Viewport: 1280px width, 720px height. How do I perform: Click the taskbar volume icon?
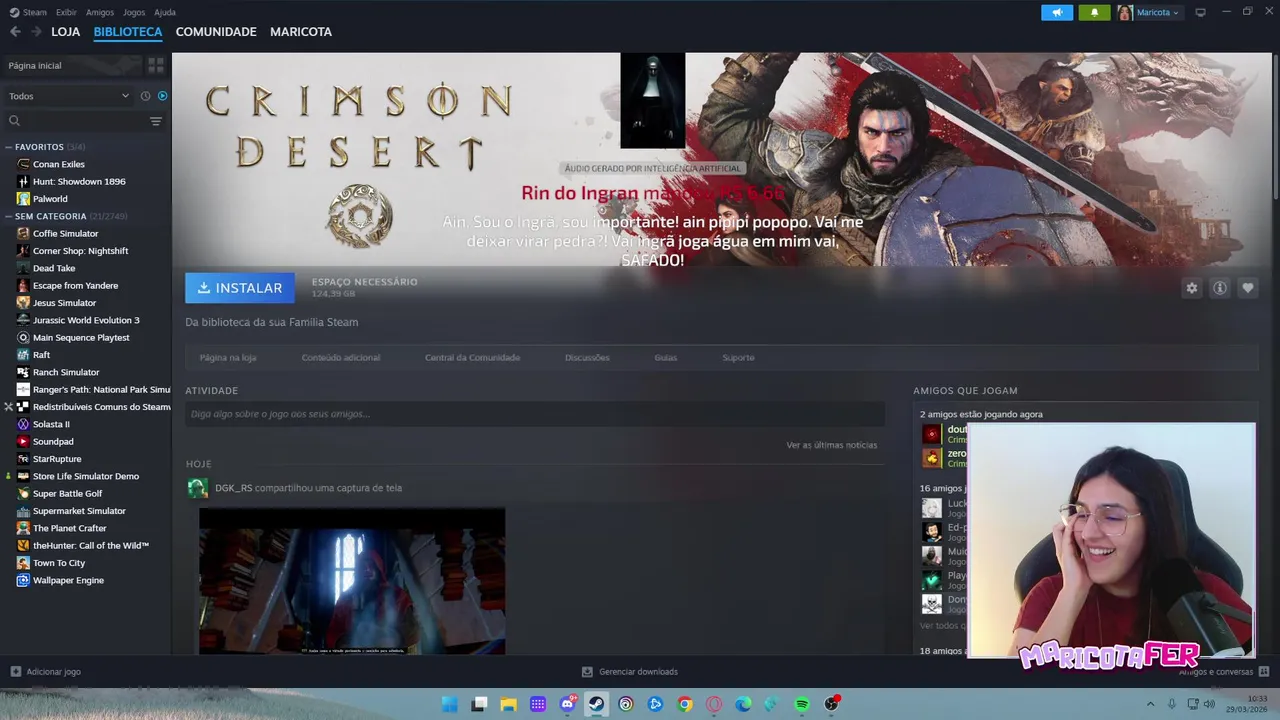[x=1209, y=704]
